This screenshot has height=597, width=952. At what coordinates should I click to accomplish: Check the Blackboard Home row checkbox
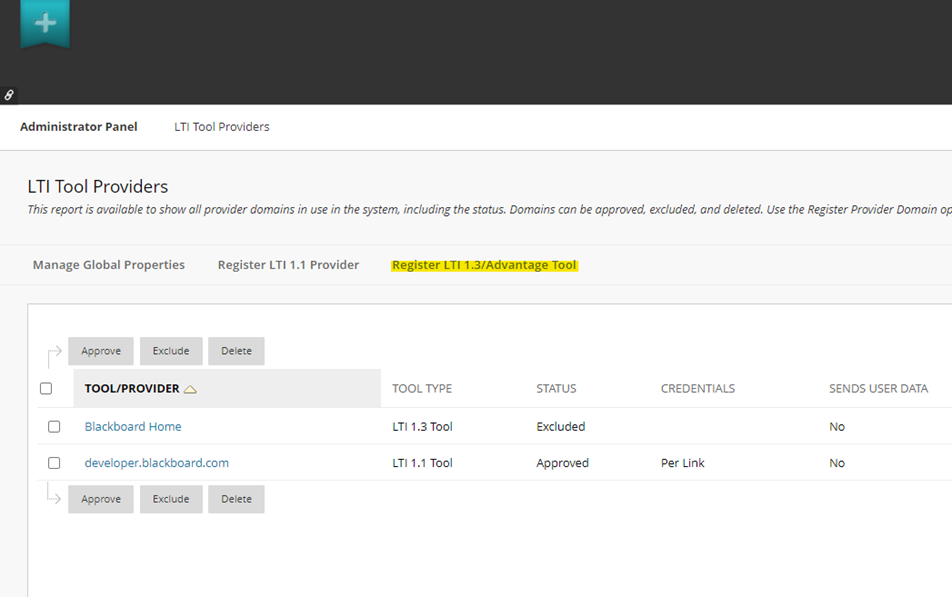click(x=54, y=426)
